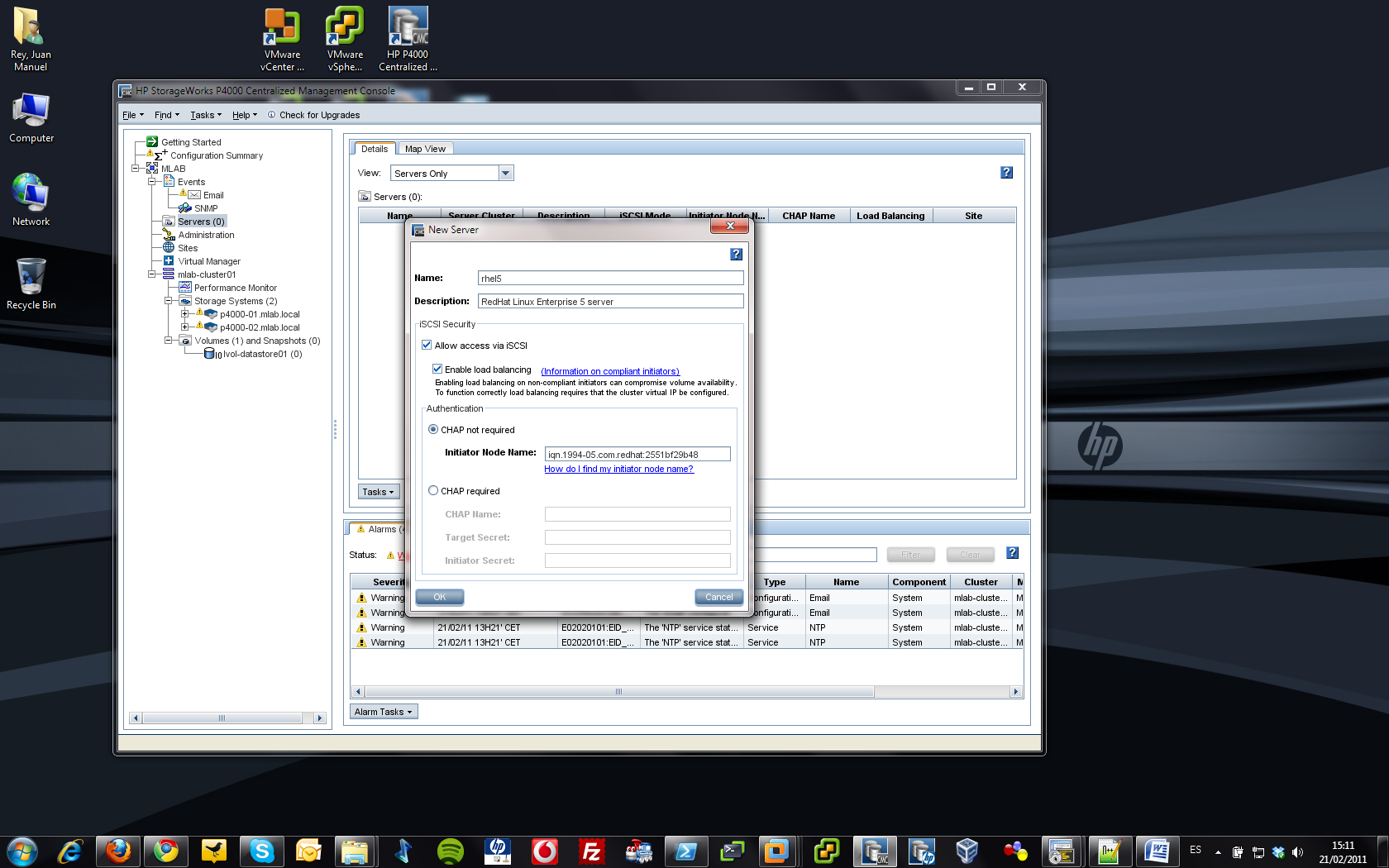
Task: Collapse the MLAB tree node
Action: (136, 169)
